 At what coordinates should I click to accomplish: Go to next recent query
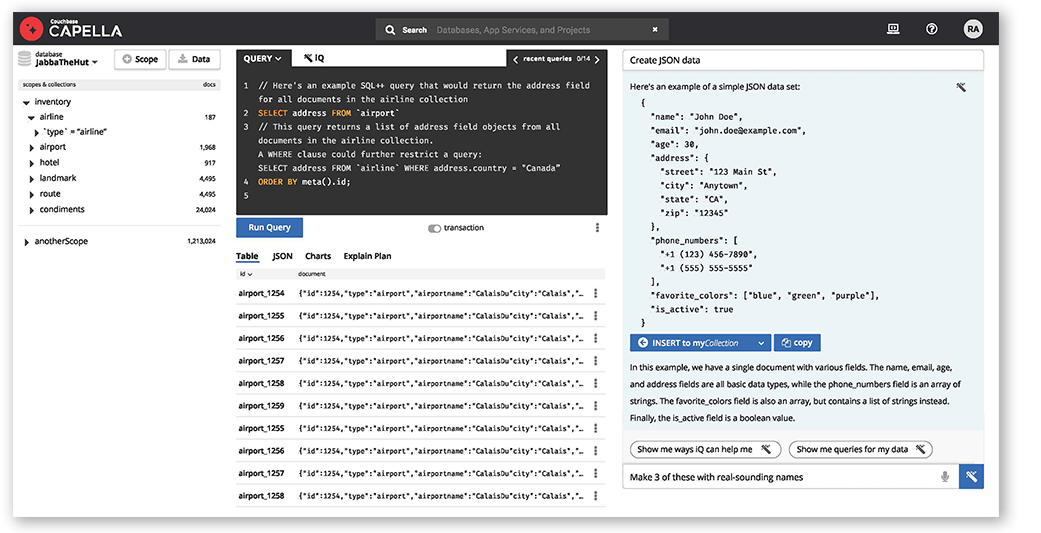[597, 59]
